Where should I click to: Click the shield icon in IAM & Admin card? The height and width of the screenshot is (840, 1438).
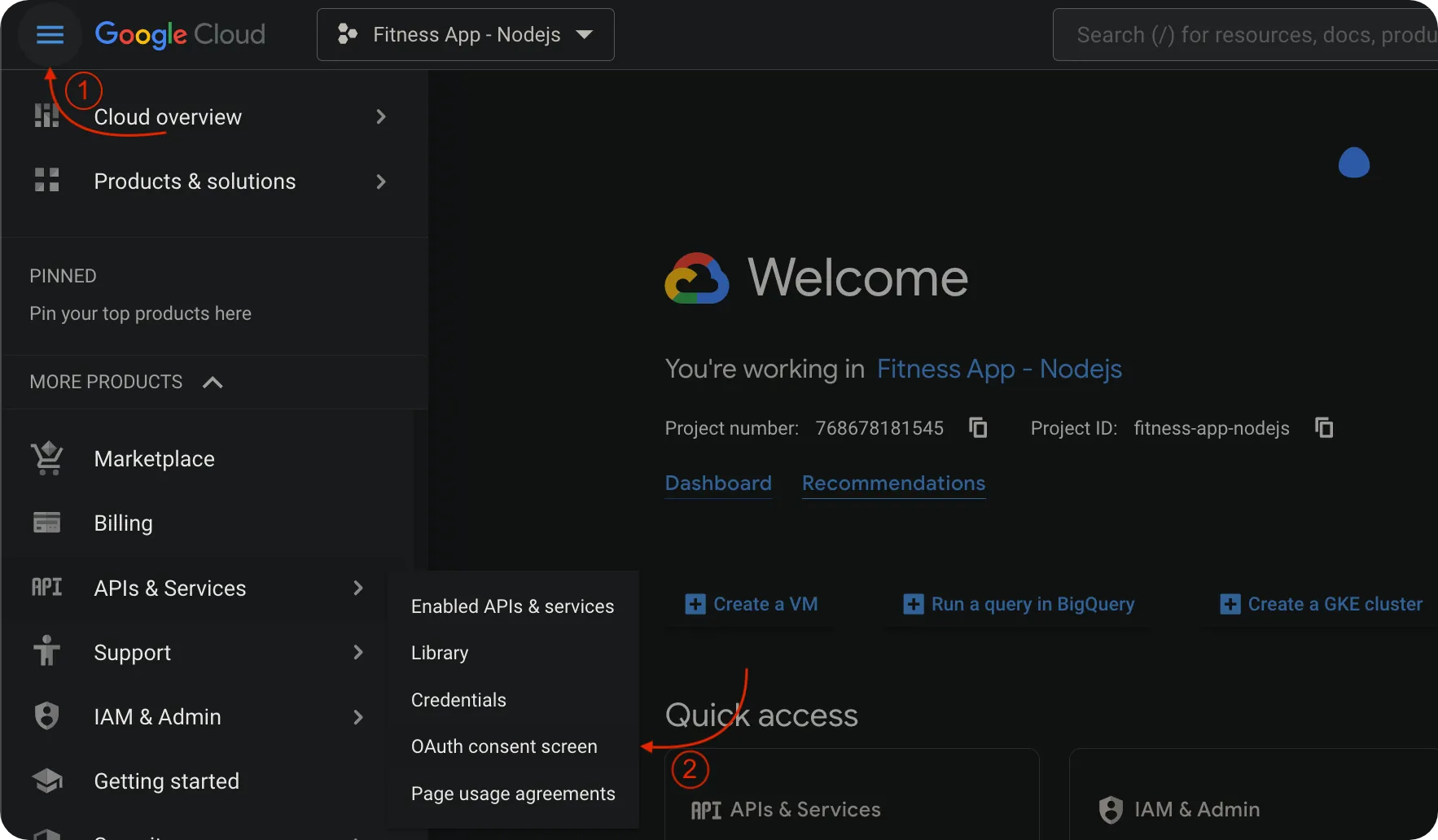click(x=1111, y=810)
